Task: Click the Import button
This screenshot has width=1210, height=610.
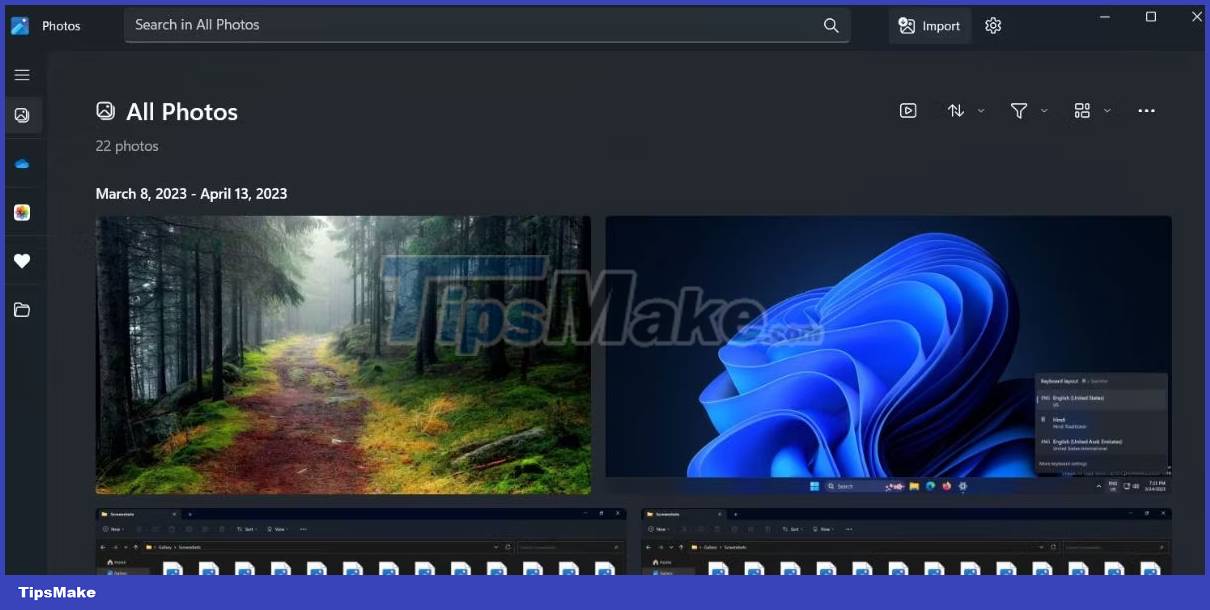Action: pos(929,25)
